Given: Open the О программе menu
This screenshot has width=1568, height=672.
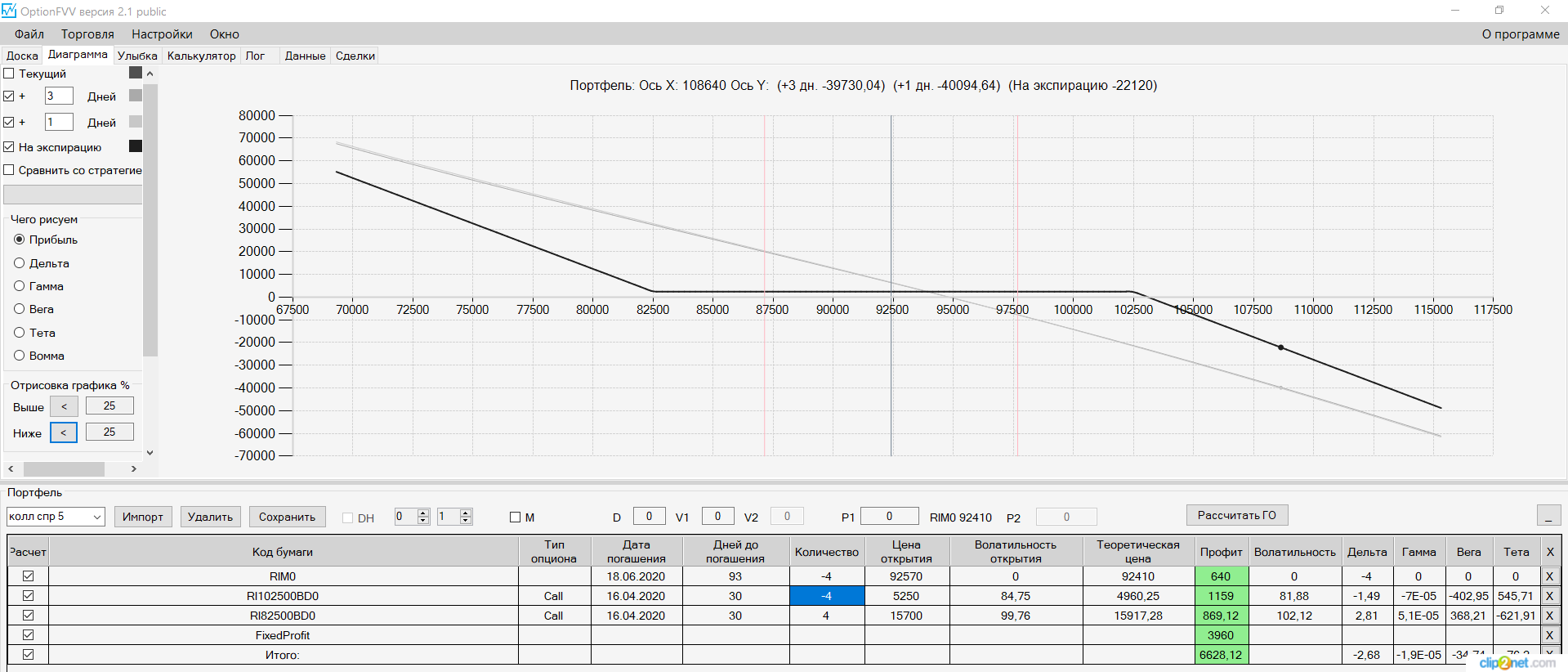Looking at the screenshot, I should point(1521,34).
